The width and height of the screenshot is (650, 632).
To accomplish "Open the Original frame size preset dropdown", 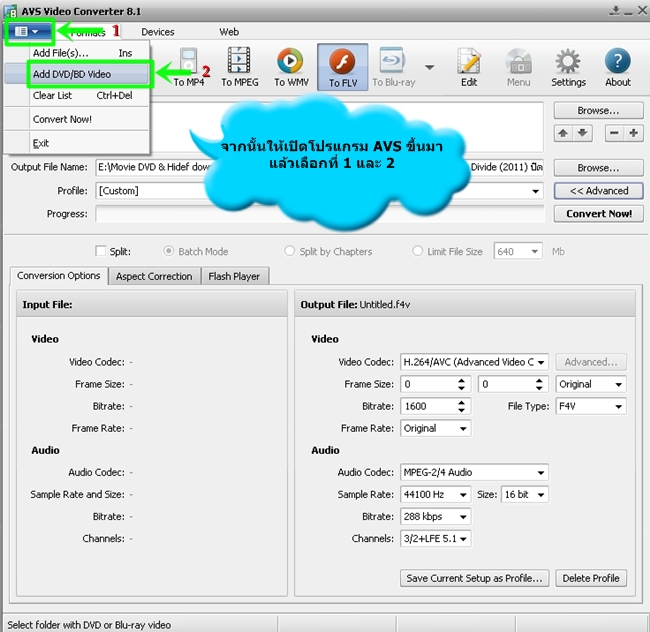I will pyautogui.click(x=591, y=384).
